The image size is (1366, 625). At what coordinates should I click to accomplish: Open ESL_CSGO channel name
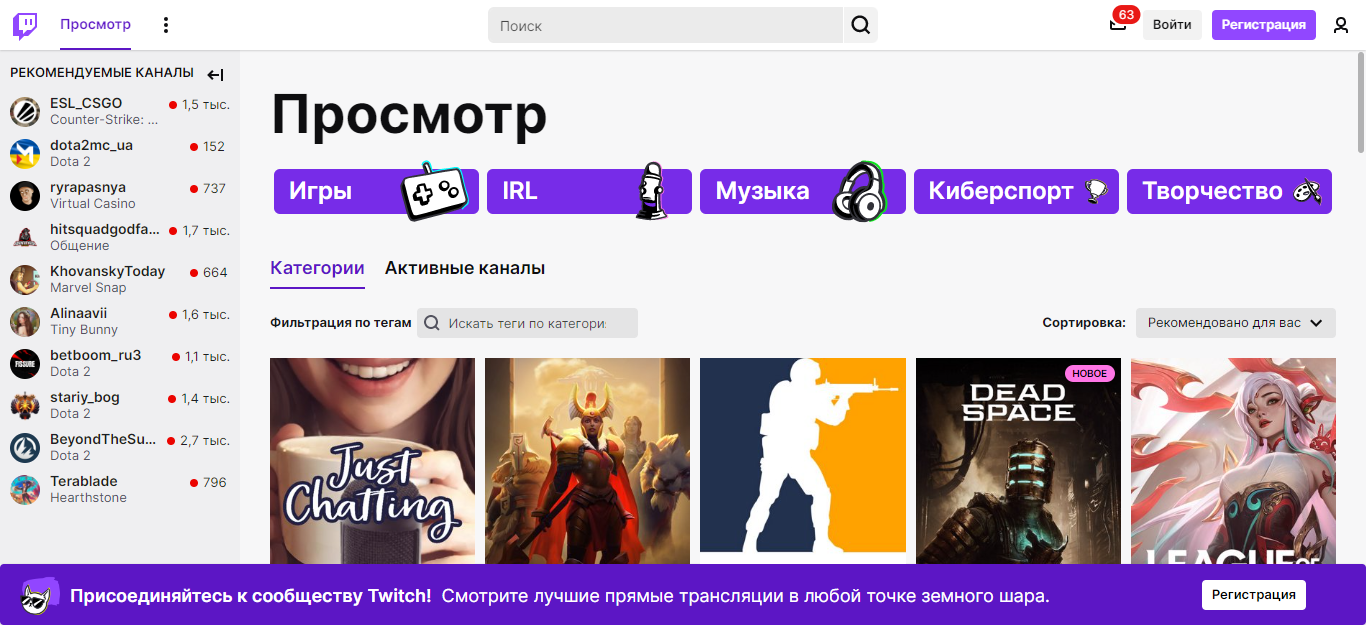click(86, 103)
